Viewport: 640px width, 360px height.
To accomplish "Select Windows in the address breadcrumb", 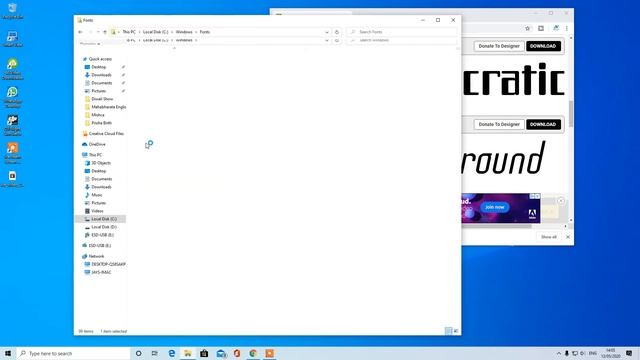I will [x=184, y=32].
